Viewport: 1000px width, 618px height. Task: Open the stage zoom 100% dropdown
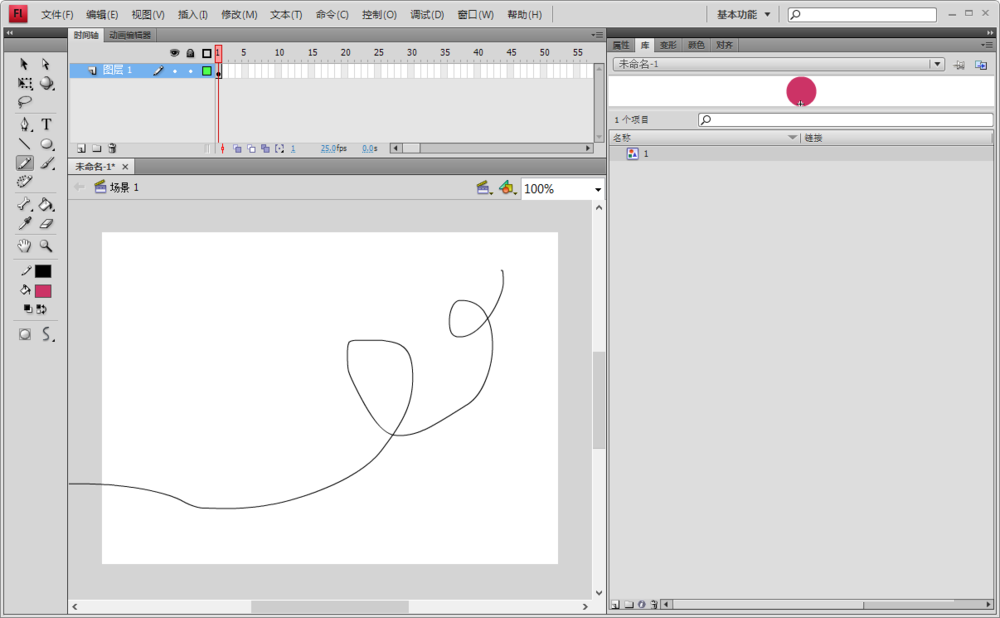(x=598, y=189)
